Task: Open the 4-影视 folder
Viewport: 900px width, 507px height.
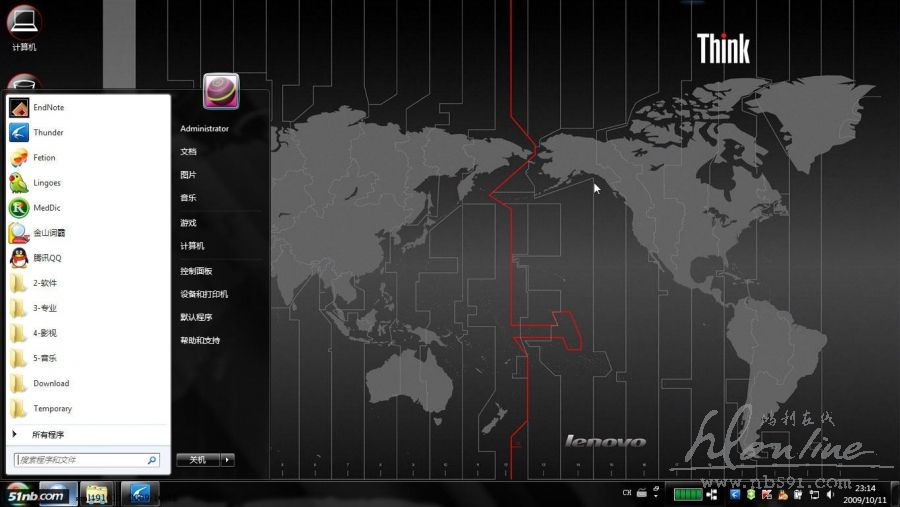Action: pyautogui.click(x=88, y=333)
